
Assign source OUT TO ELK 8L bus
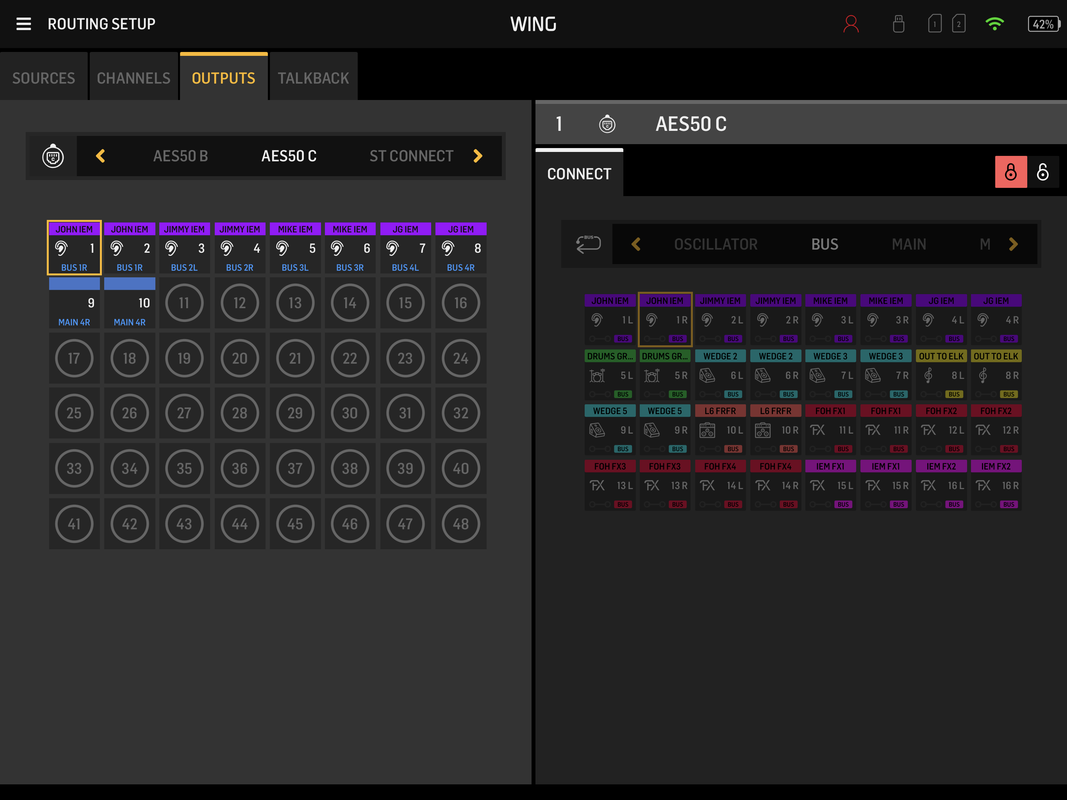[941, 375]
